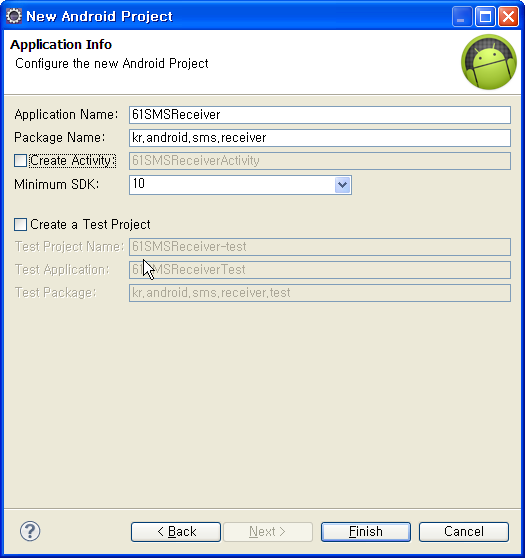Click the 'Application Info' heading
The width and height of the screenshot is (525, 558).
(61, 44)
